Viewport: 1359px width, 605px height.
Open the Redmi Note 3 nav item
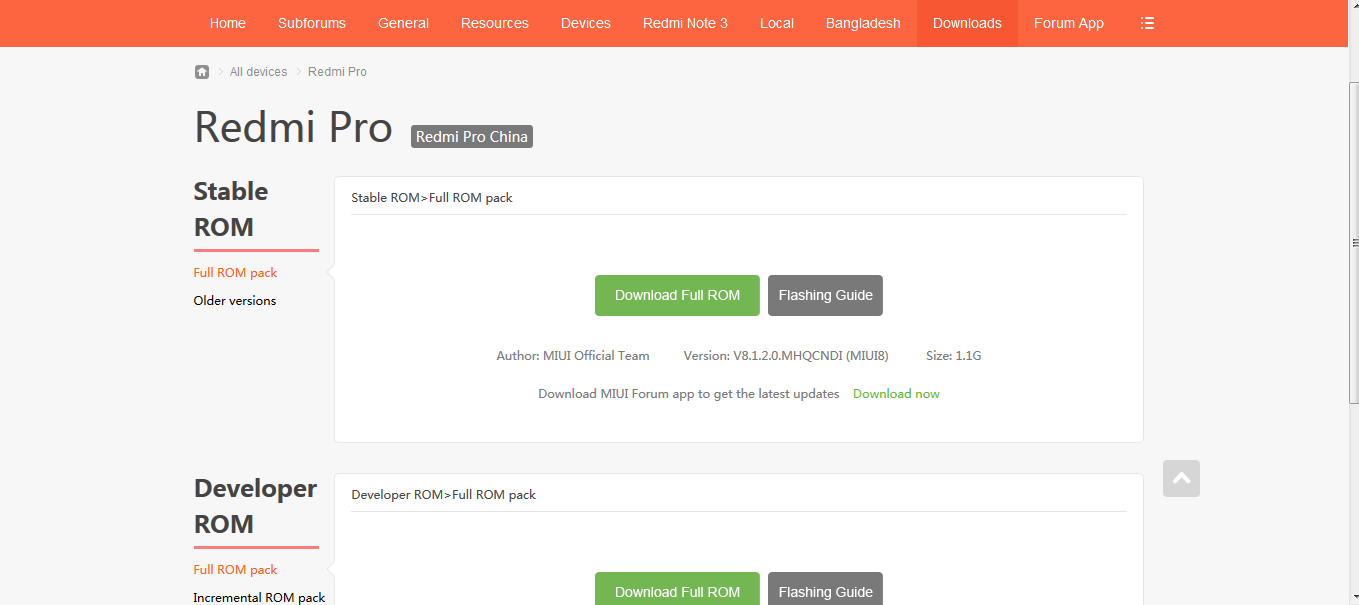click(685, 23)
